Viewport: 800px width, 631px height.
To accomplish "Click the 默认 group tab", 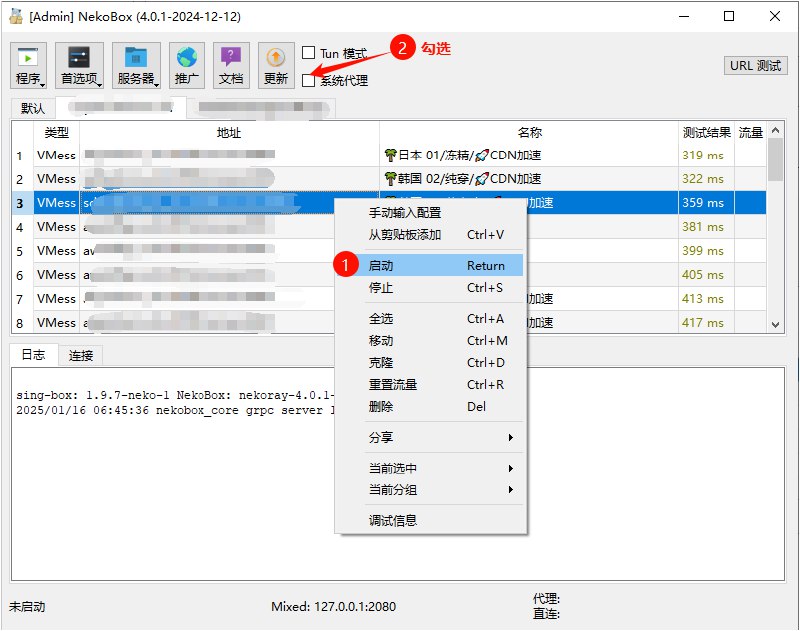I will (31, 107).
